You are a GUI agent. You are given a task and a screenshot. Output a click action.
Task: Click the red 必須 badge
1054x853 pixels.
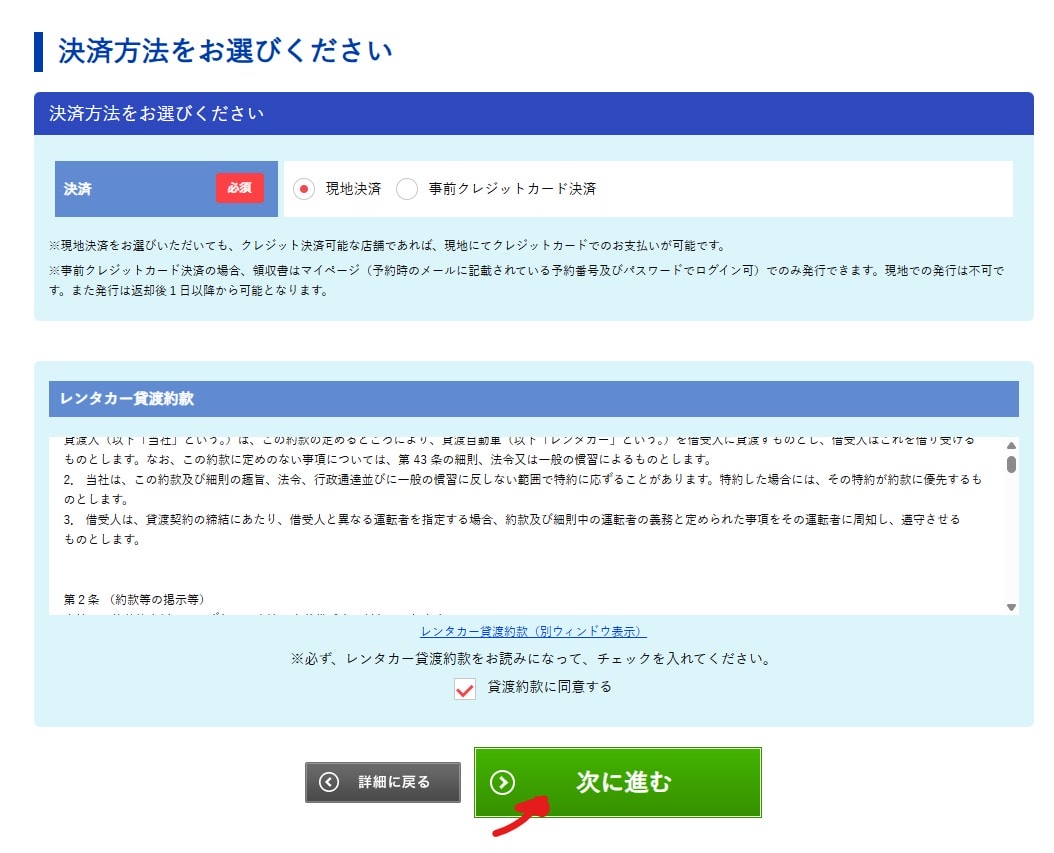point(239,188)
